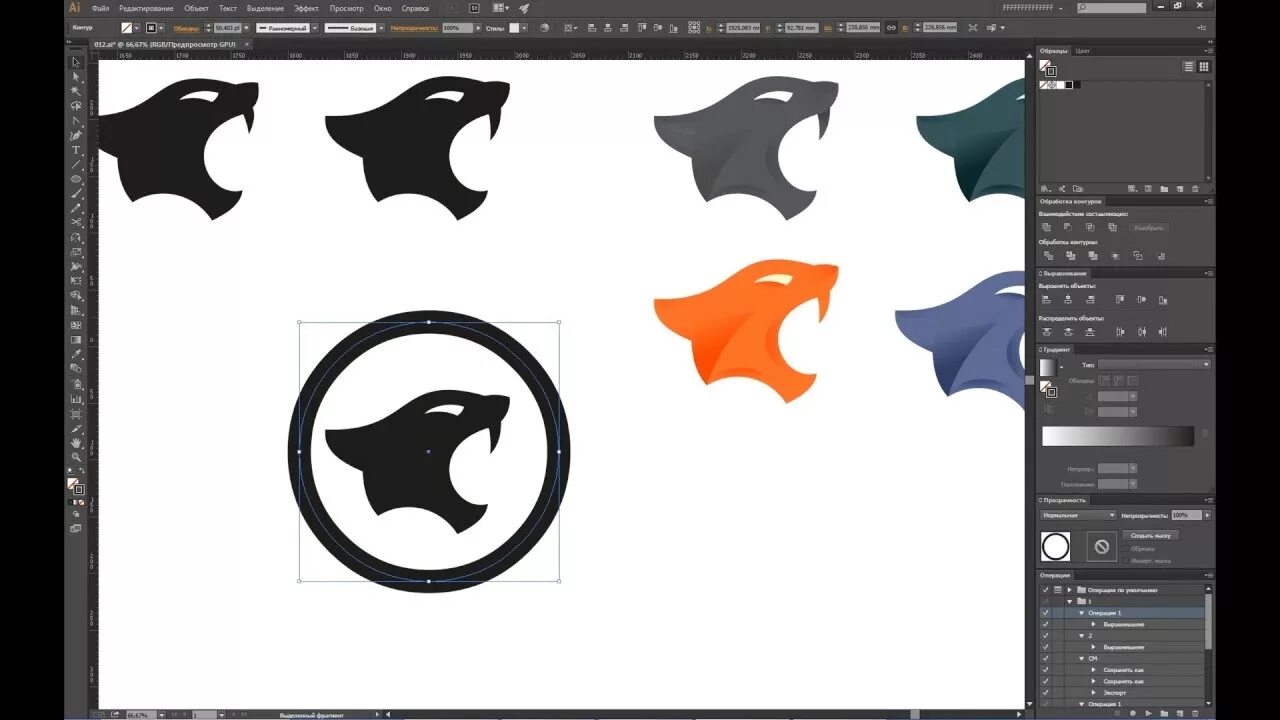Click the gradient slider bar
The width and height of the screenshot is (1280, 720).
[1118, 436]
